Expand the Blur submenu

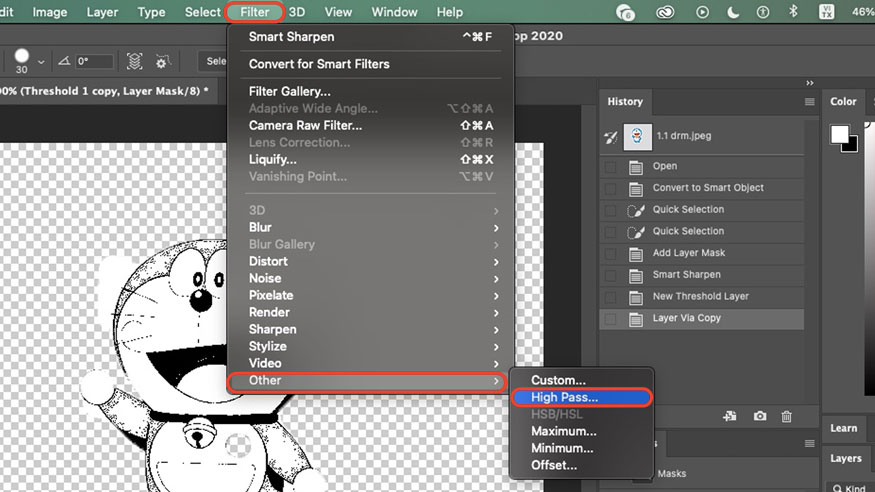[x=371, y=228]
